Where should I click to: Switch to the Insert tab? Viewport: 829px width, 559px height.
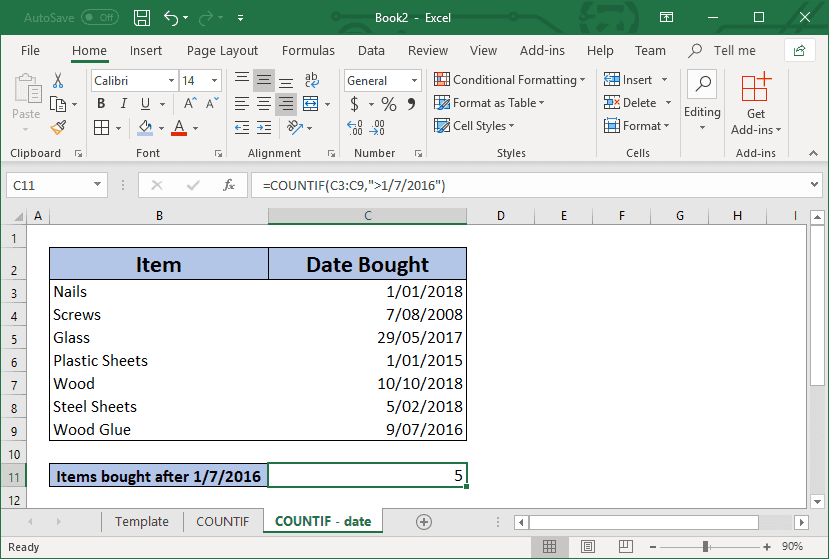(x=145, y=51)
